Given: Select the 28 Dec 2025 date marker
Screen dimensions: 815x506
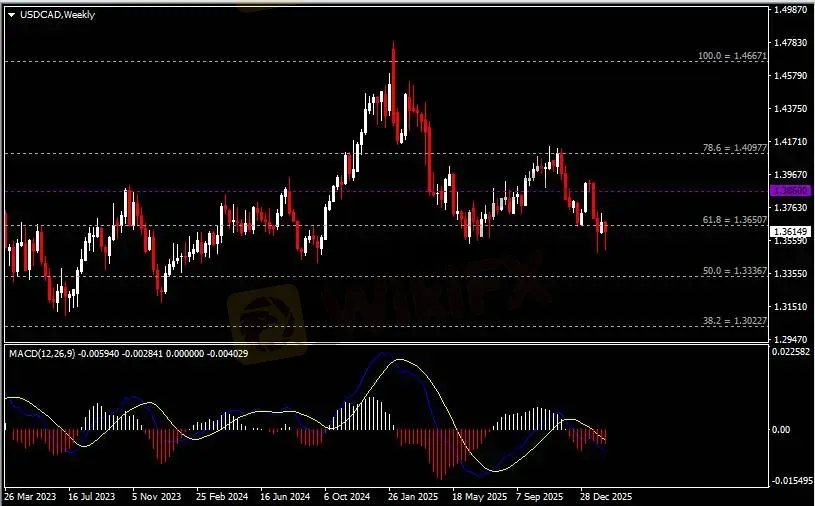Looking at the screenshot, I should pos(606,496).
